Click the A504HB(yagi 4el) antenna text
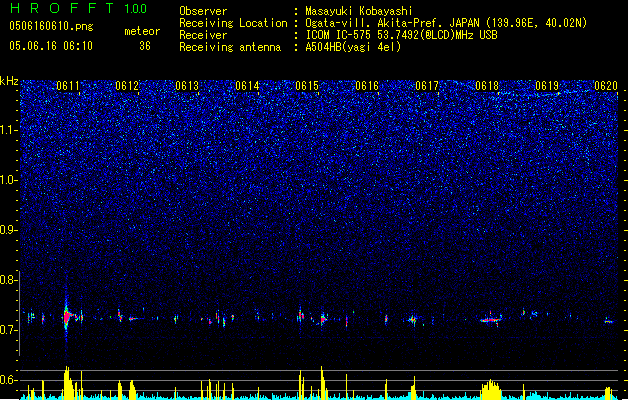Viewport: 629px width, 400px height. pos(353,47)
